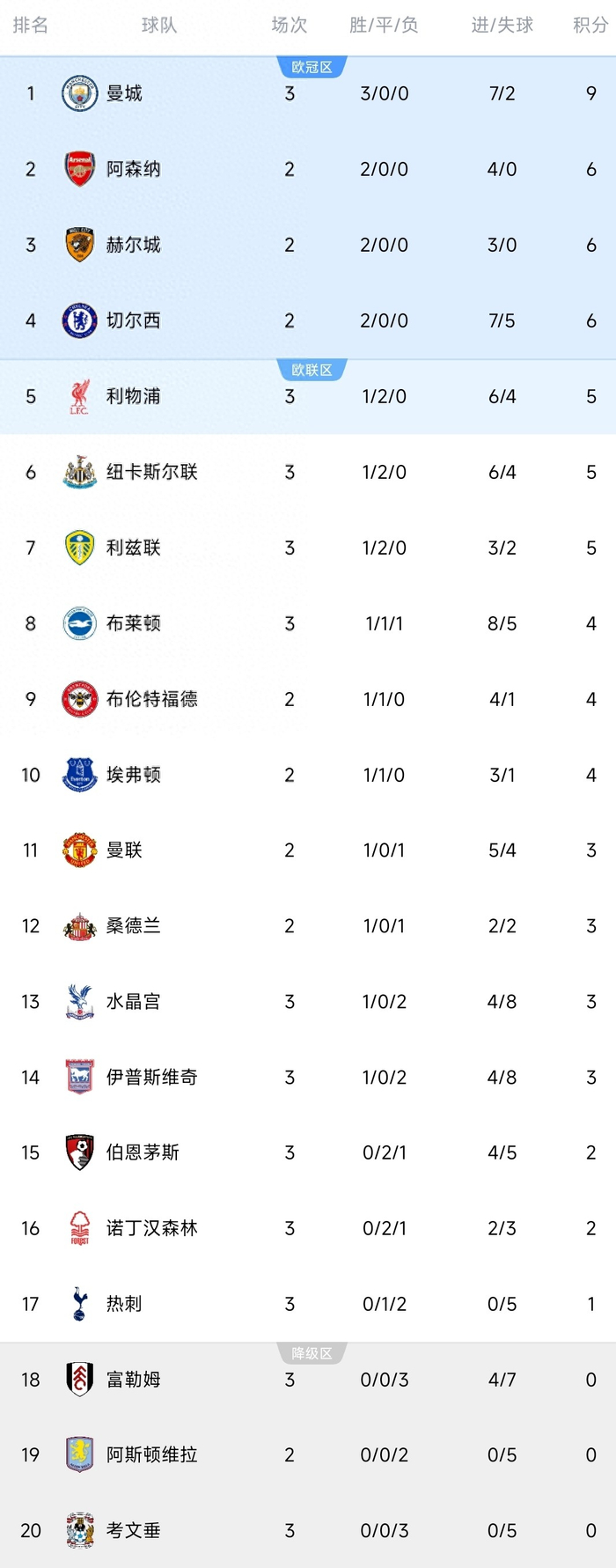Tap the Tottenham cockerel crest
This screenshot has height=1568, width=616.
[79, 1304]
